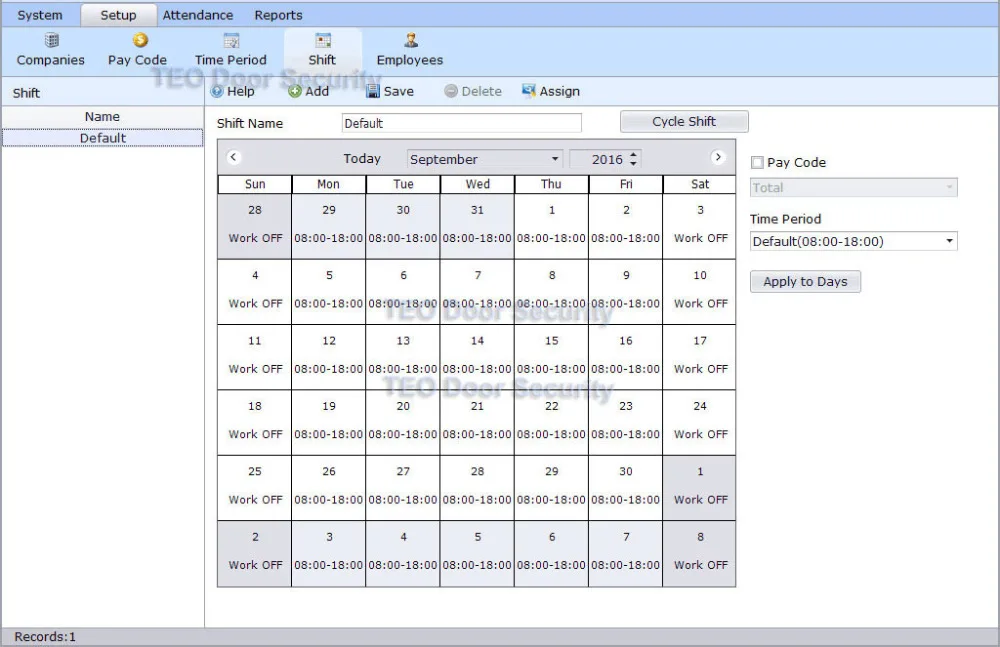1000x647 pixels.
Task: Enable the Pay Code checkbox
Action: point(757,163)
